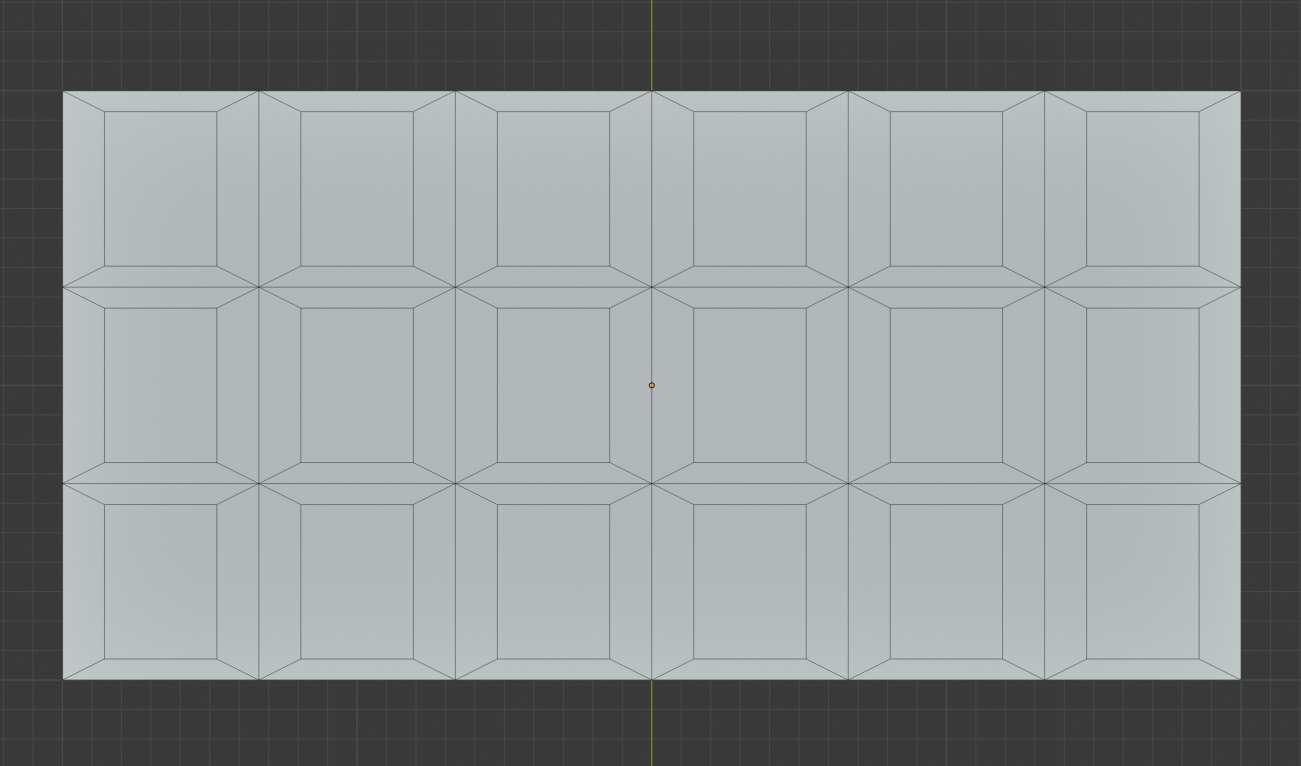Click the green axis line below the mesh
The height and width of the screenshot is (766, 1301).
coord(651,730)
